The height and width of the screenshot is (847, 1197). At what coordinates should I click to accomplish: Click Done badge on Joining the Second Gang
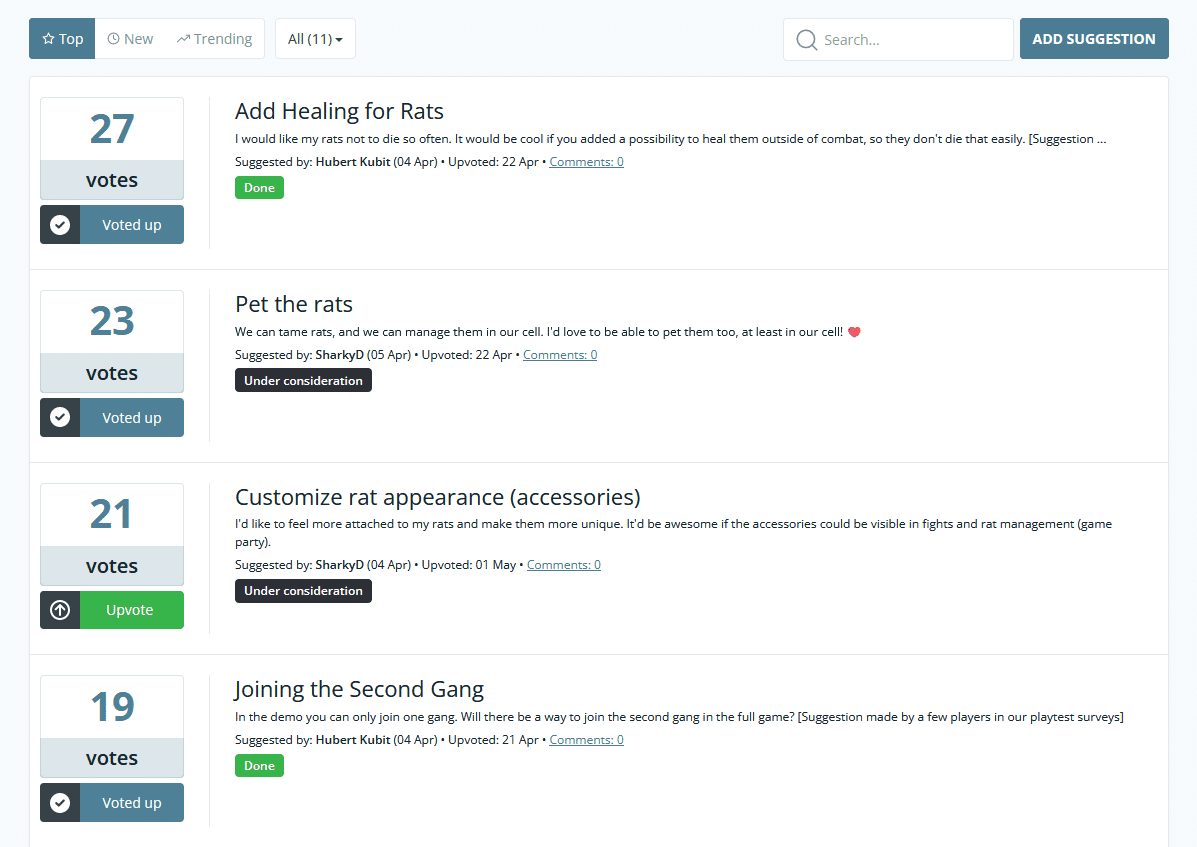(x=260, y=765)
